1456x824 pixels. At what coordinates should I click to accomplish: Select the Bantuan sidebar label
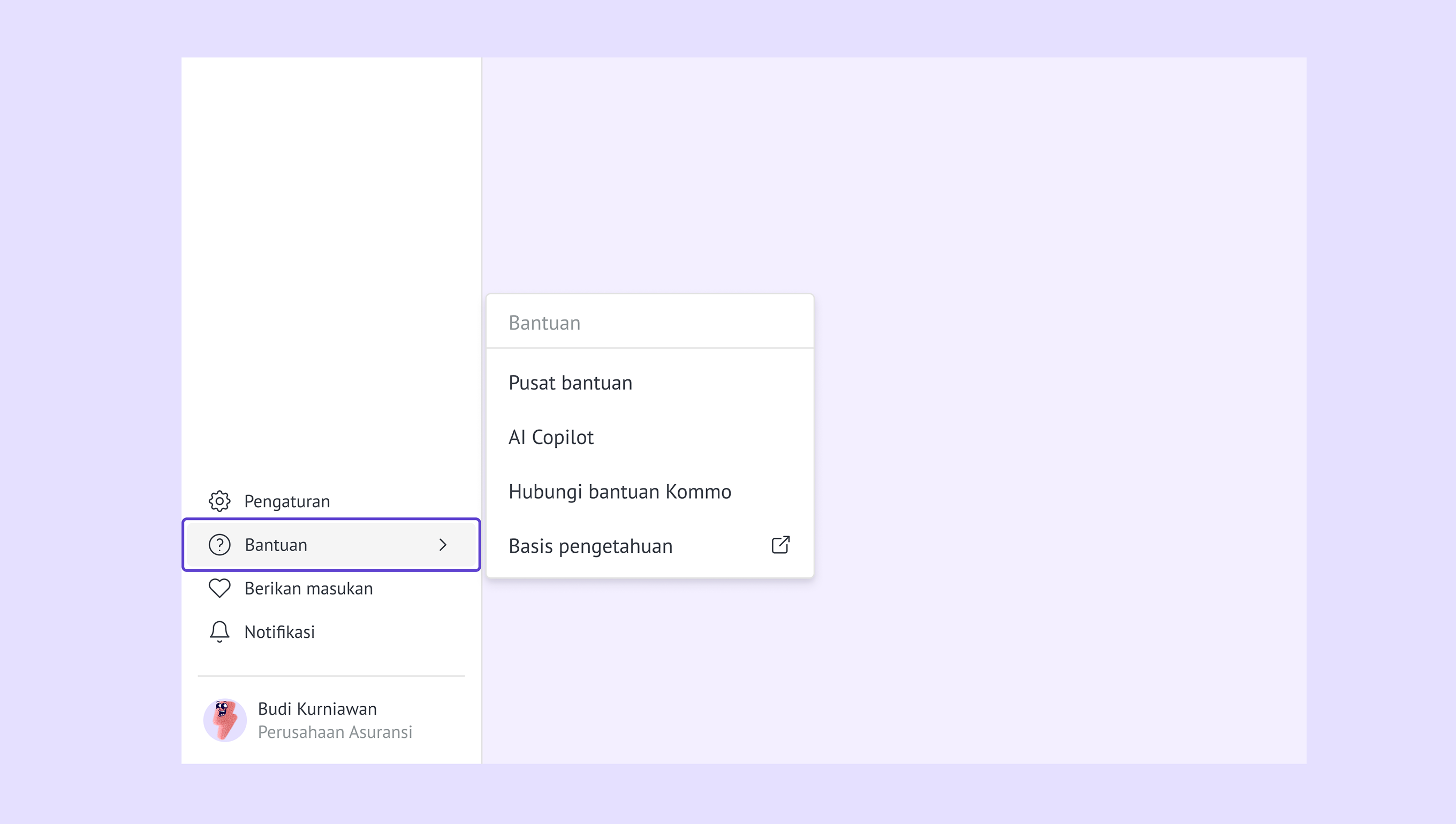pos(276,545)
